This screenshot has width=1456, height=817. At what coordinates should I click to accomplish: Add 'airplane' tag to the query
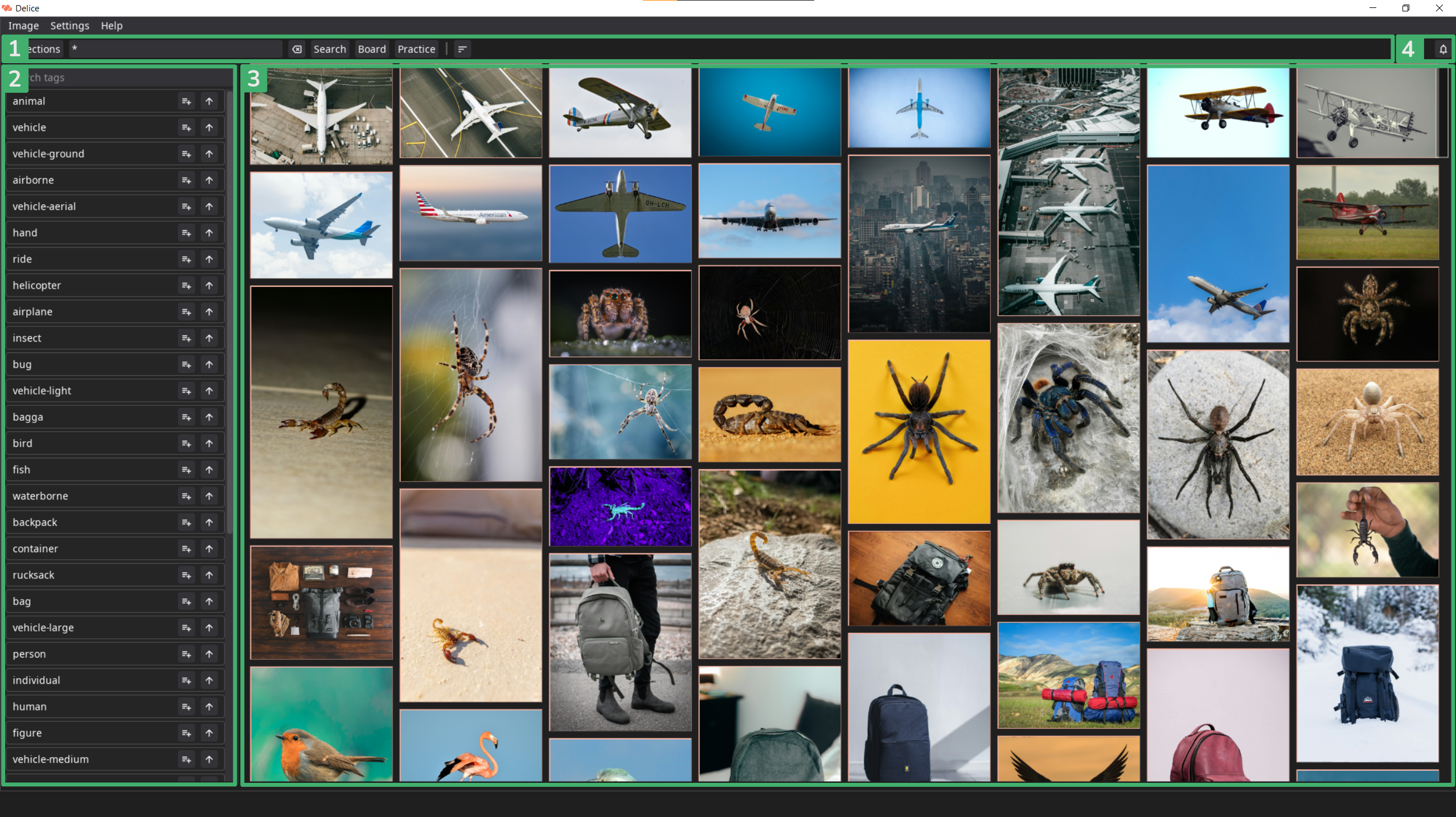click(186, 312)
